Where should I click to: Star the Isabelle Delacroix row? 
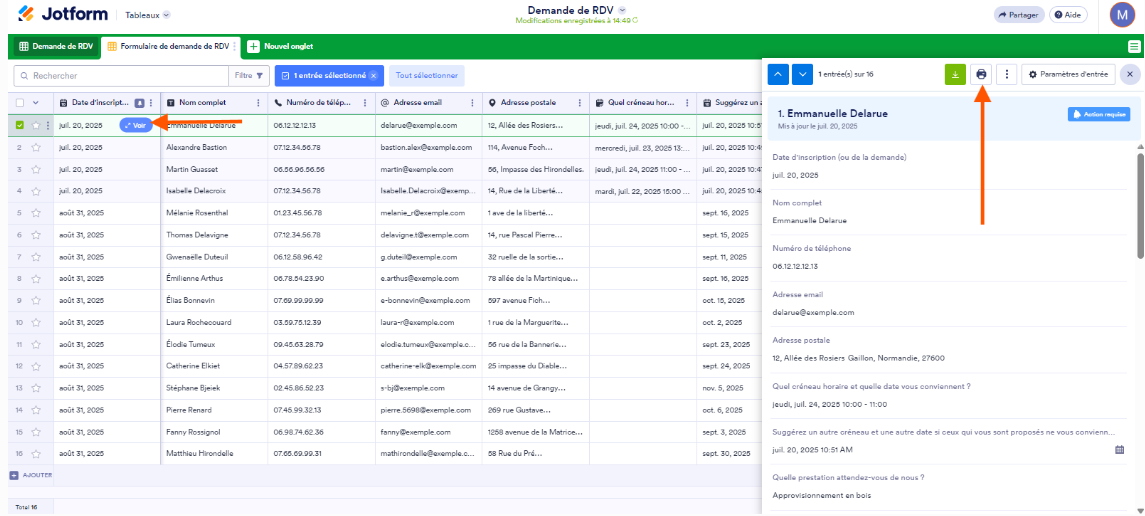tap(35, 191)
